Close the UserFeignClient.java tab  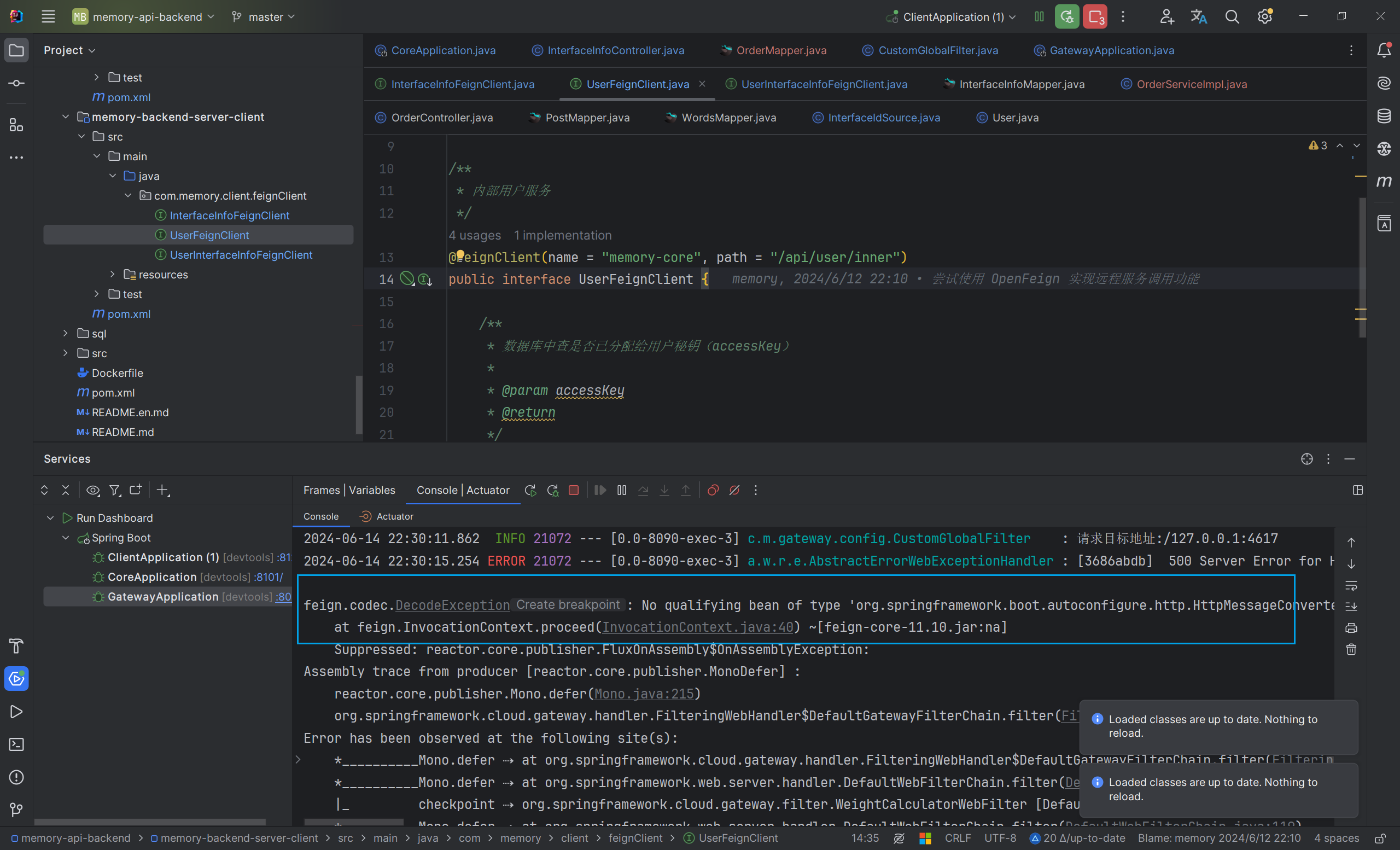[702, 84]
